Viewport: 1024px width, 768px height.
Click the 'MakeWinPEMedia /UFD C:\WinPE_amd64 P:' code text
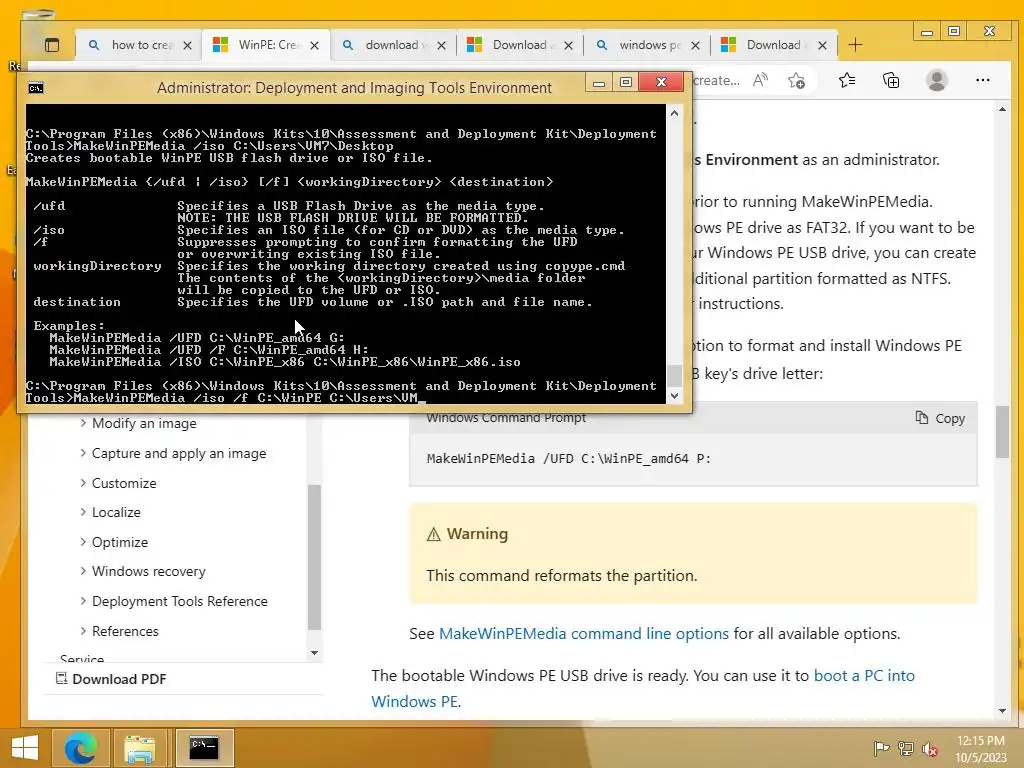point(569,458)
